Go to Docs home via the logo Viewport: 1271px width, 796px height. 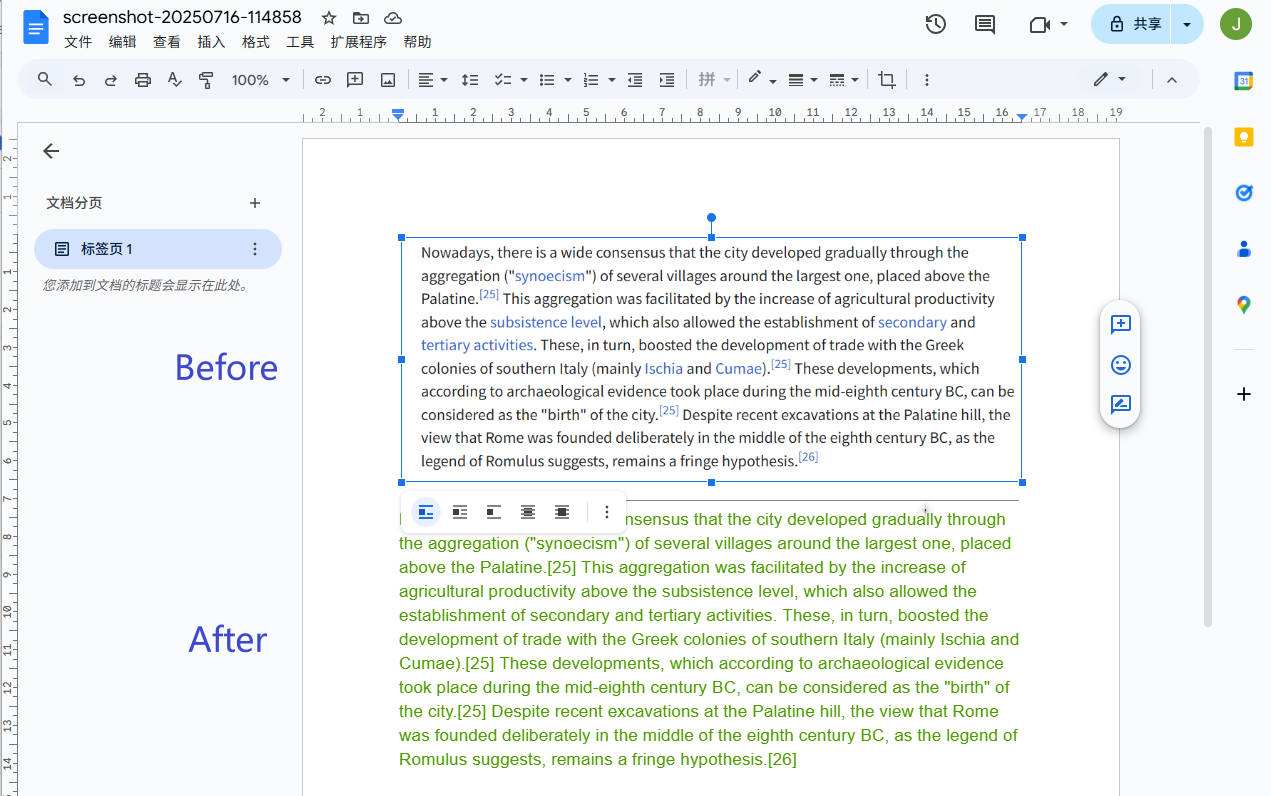36,27
